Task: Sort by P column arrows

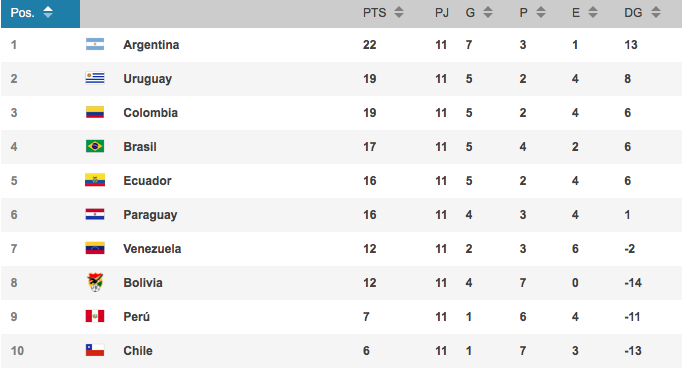Action: [x=541, y=13]
